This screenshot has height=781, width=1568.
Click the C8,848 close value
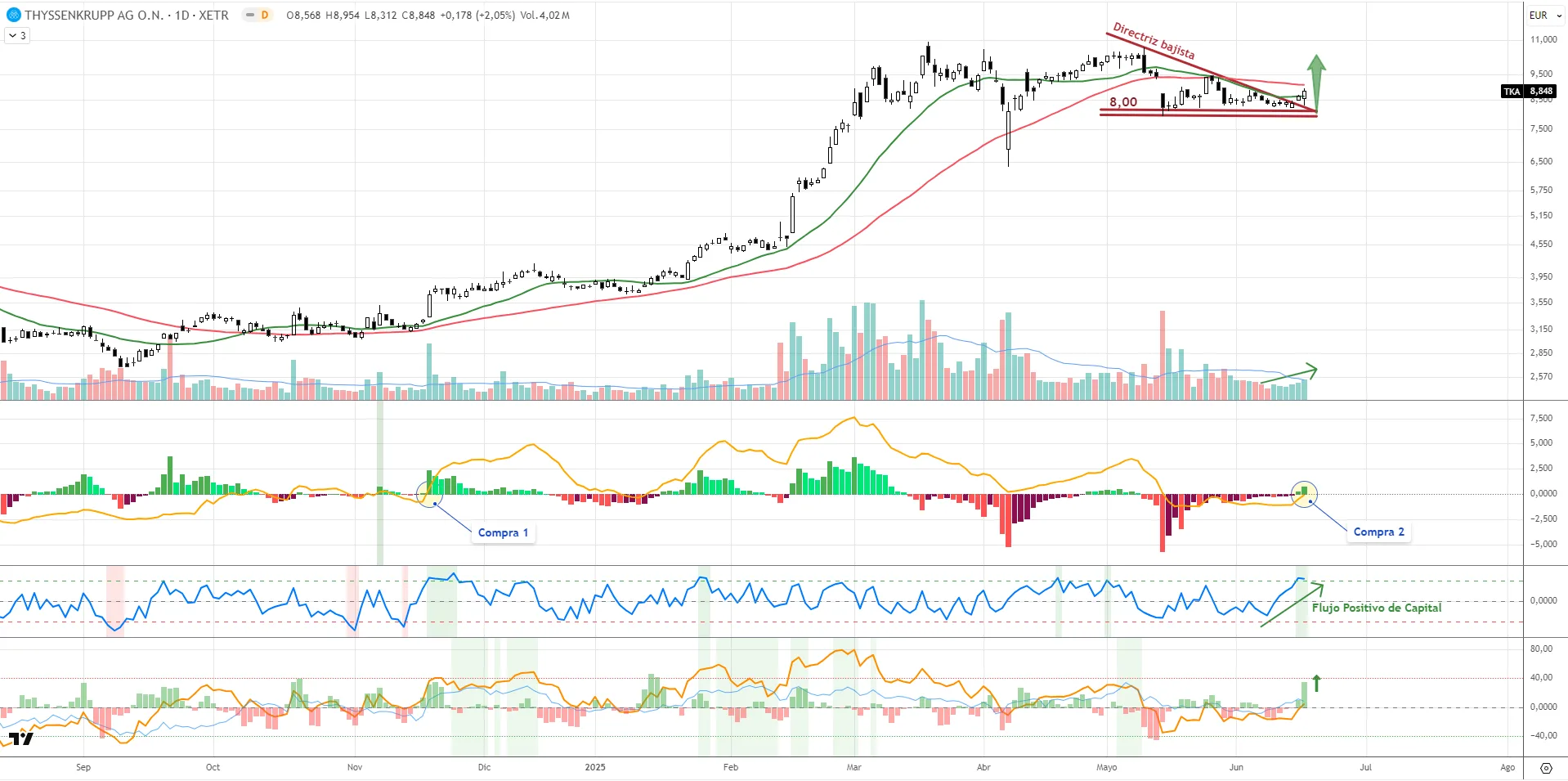pos(419,15)
